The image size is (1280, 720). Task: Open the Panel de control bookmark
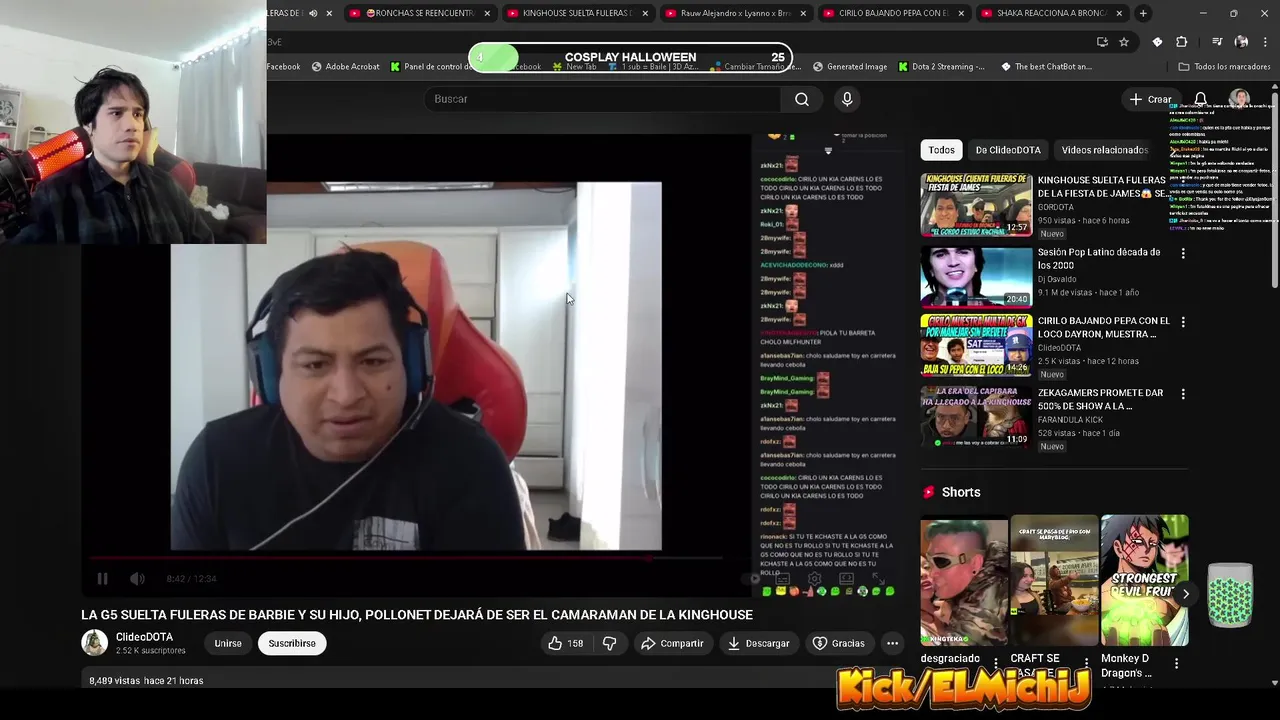[433, 67]
